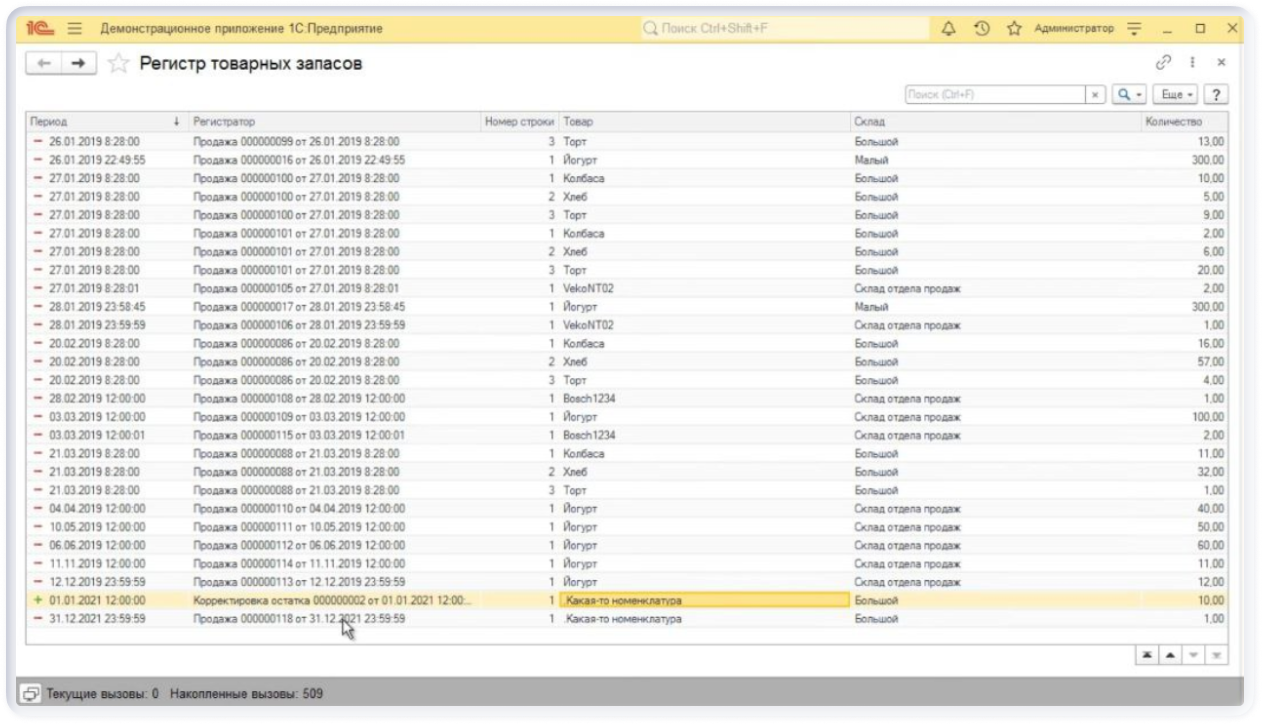Screen dimensions: 1262x724
Task: Select the Корректировка остатка 000000002 row
Action: click(x=330, y=600)
